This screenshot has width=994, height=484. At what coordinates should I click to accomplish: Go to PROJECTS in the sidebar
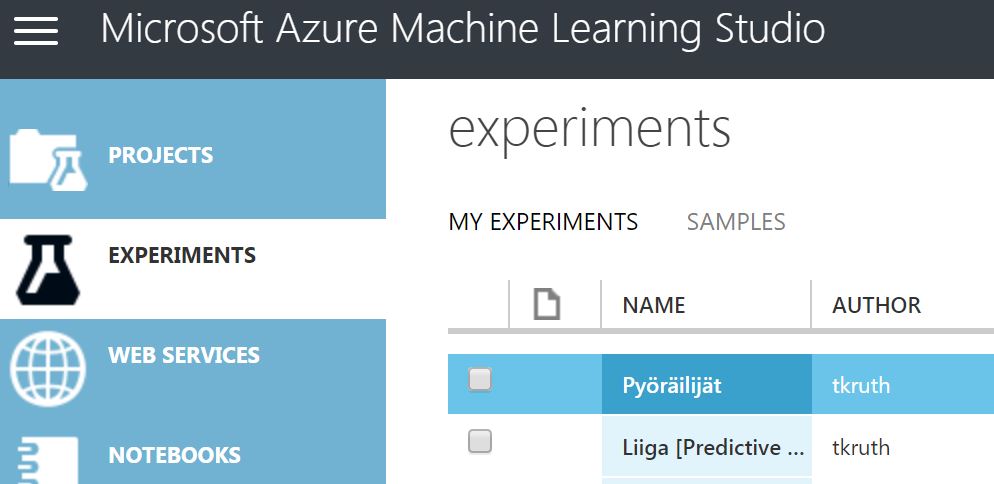161,156
